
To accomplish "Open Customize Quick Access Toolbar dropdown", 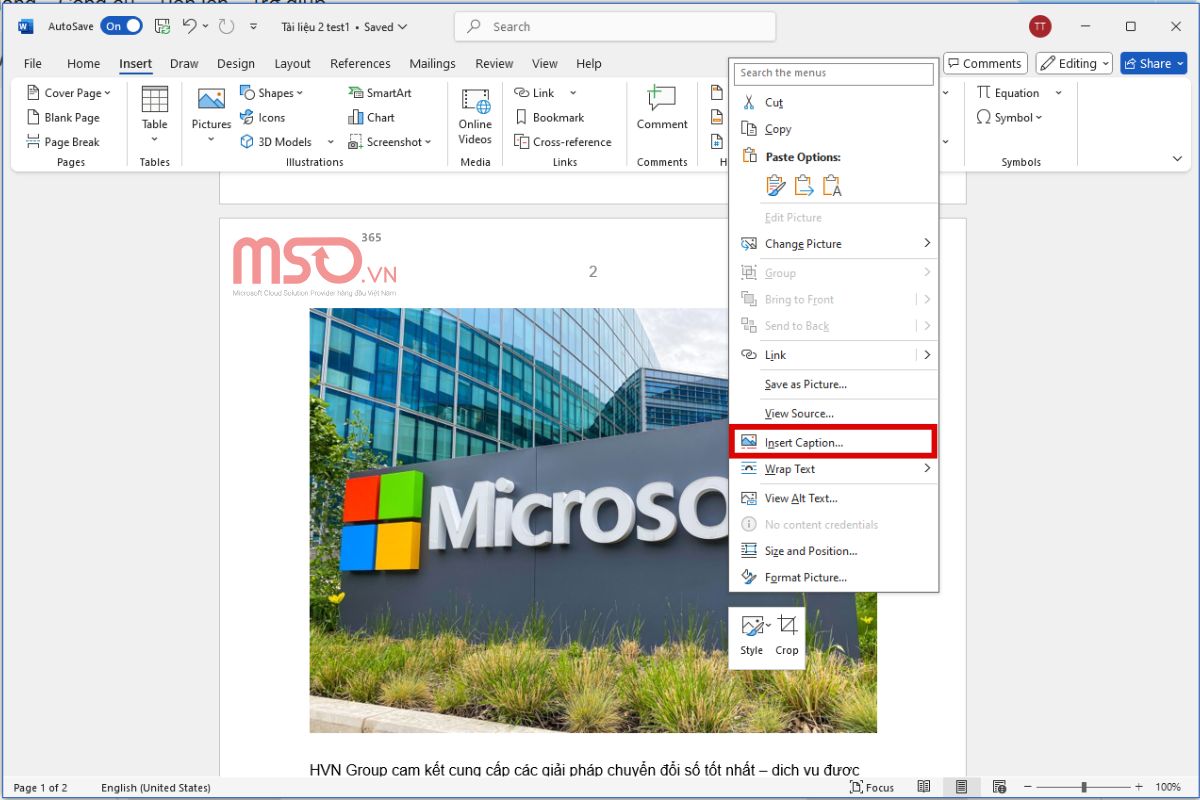I will [x=253, y=27].
